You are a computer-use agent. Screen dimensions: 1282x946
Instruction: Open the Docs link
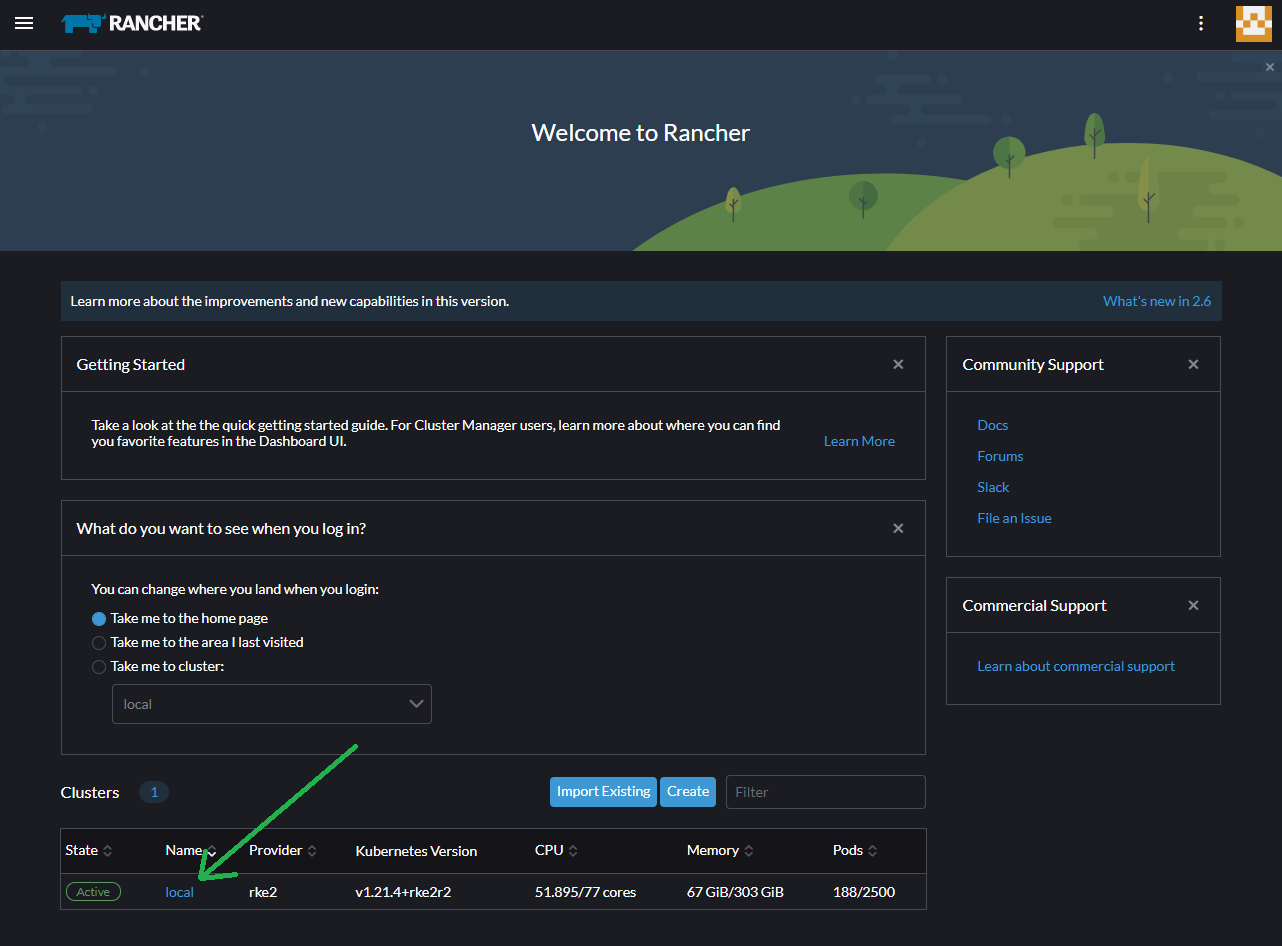(x=992, y=425)
